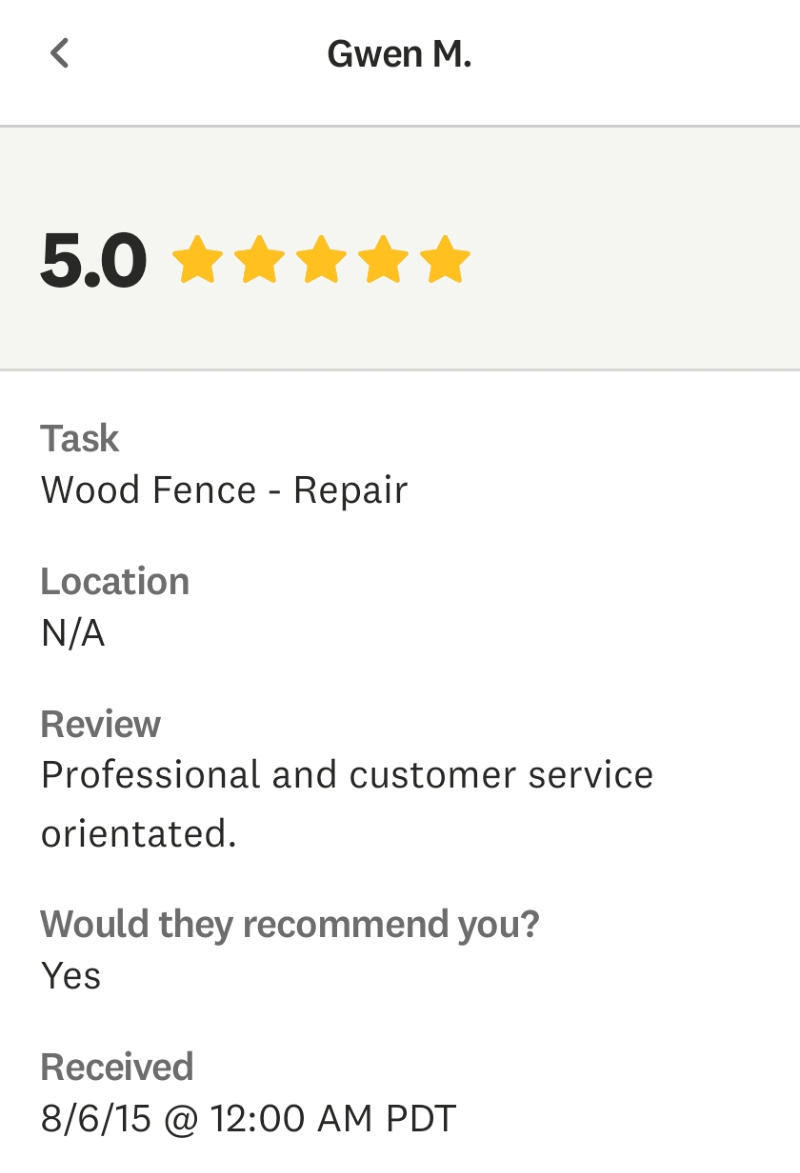Tap the back arrow icon
The width and height of the screenshot is (800, 1173).
coord(60,53)
